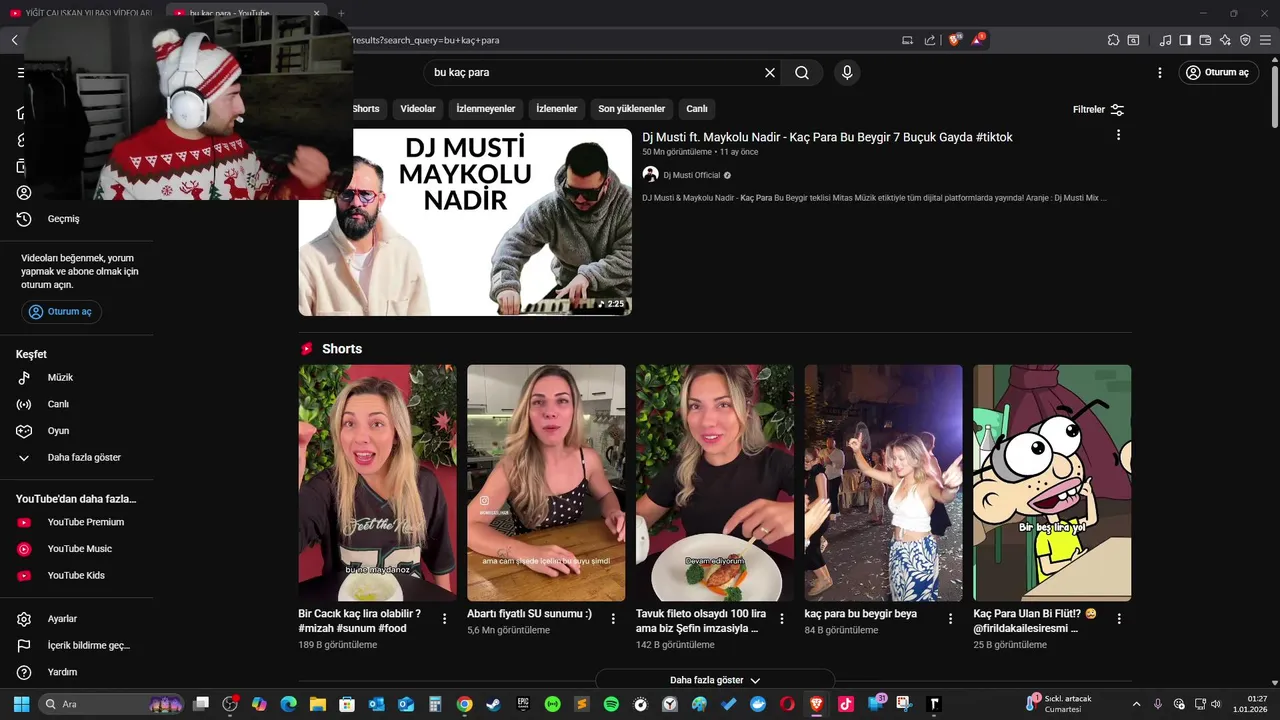
Task: Select the İzlenmeyenler filter chip
Action: click(486, 109)
